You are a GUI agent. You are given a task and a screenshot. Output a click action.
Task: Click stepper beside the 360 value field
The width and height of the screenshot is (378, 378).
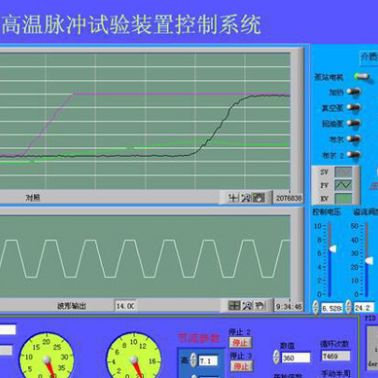[x=276, y=357]
